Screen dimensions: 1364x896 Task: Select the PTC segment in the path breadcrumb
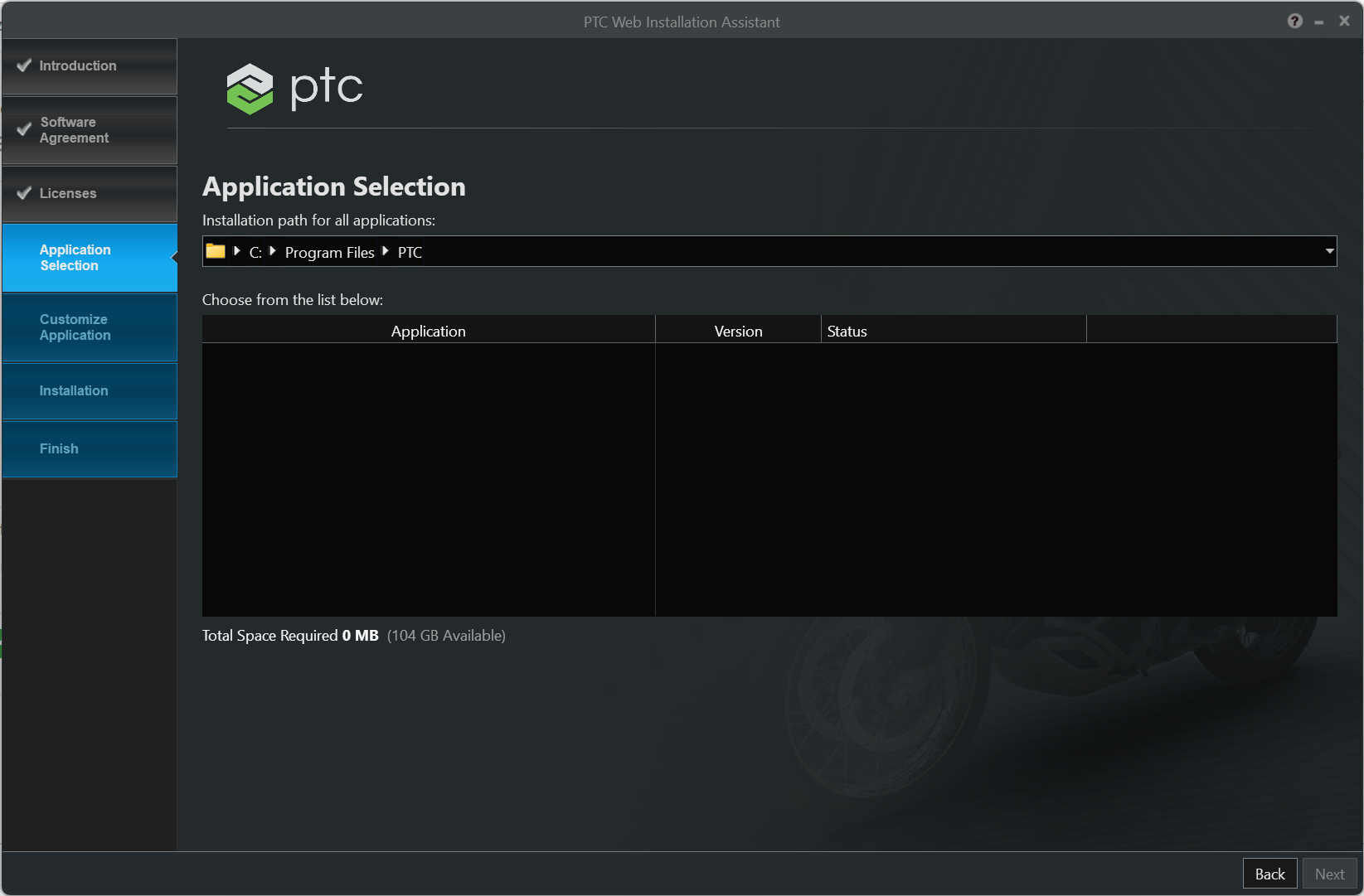coord(410,251)
